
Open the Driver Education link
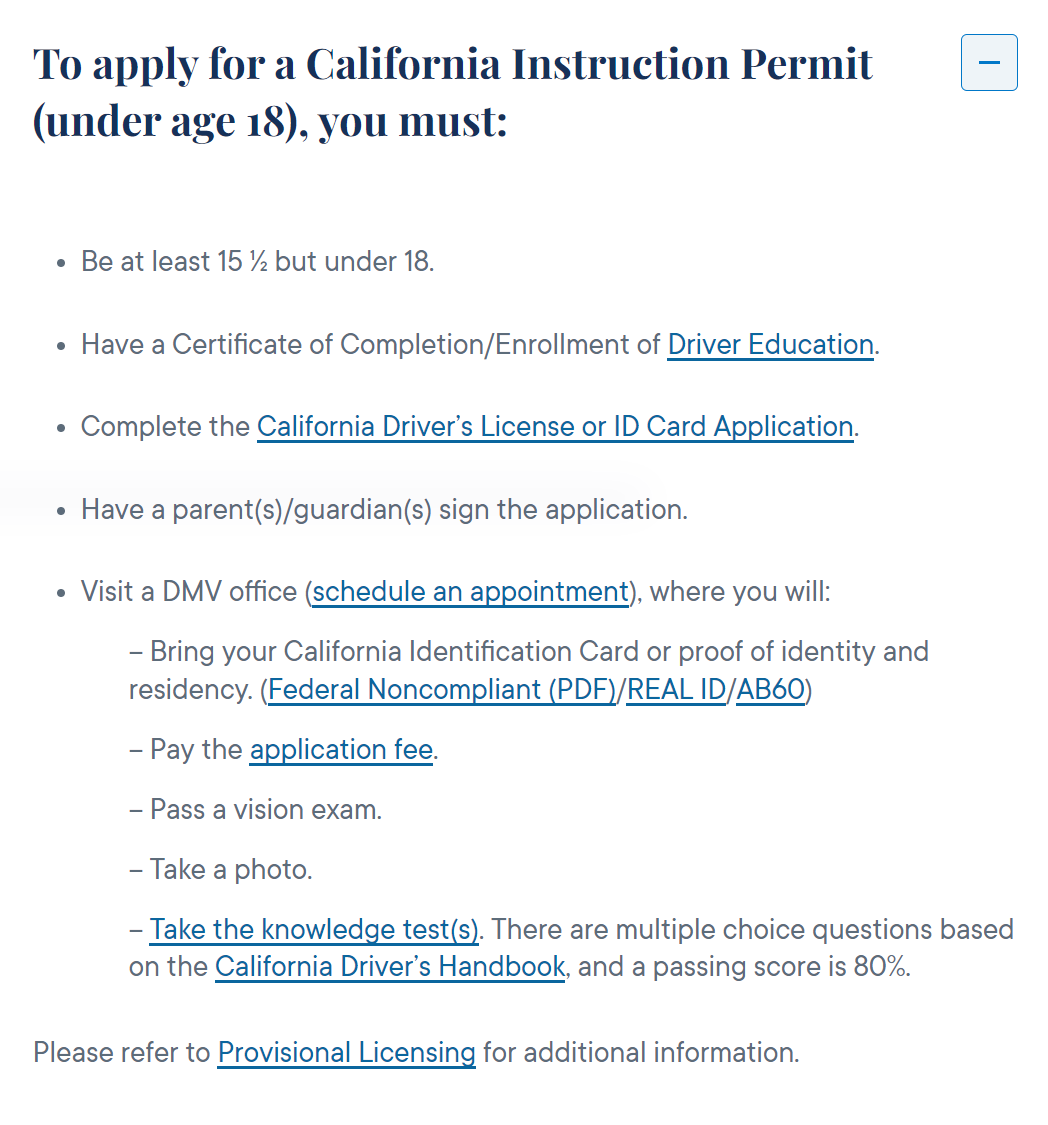click(770, 345)
